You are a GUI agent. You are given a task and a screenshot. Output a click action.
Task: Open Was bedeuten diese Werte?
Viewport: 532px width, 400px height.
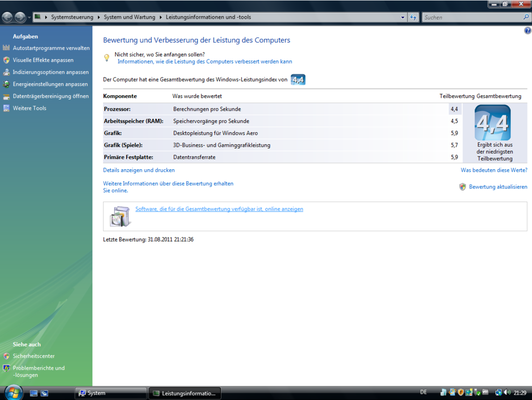[494, 170]
